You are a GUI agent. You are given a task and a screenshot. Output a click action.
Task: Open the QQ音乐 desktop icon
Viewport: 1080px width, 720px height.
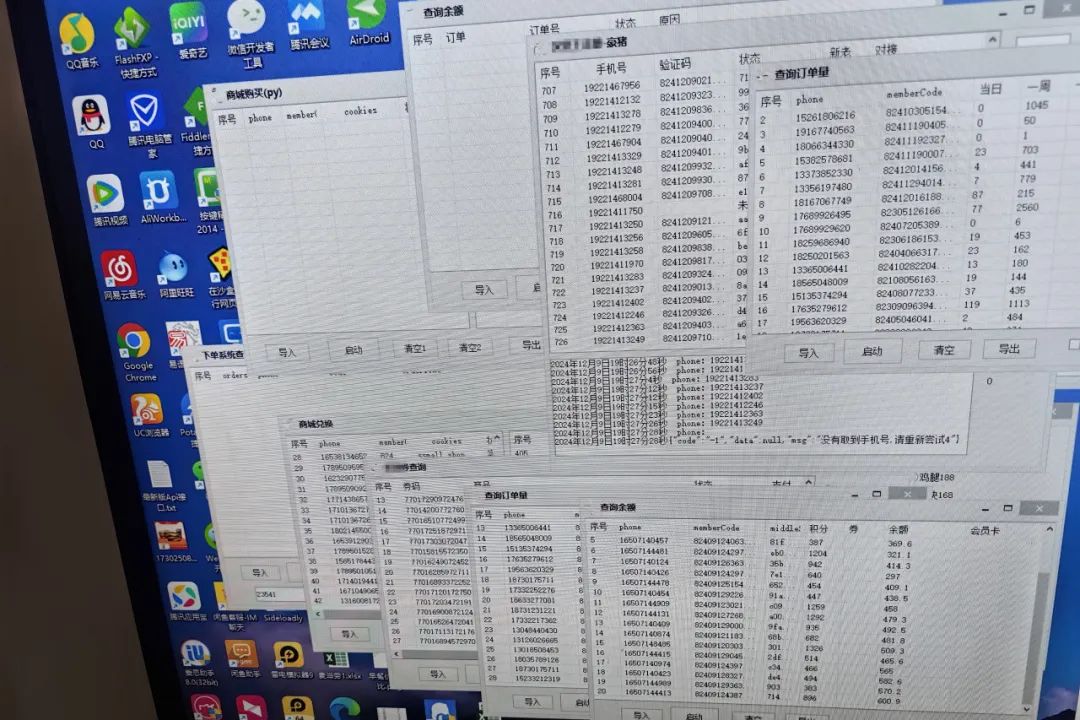[x=76, y=35]
